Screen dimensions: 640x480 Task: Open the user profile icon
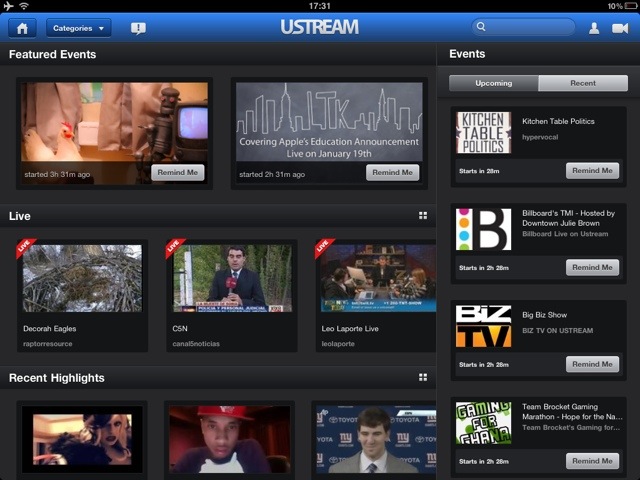[594, 28]
